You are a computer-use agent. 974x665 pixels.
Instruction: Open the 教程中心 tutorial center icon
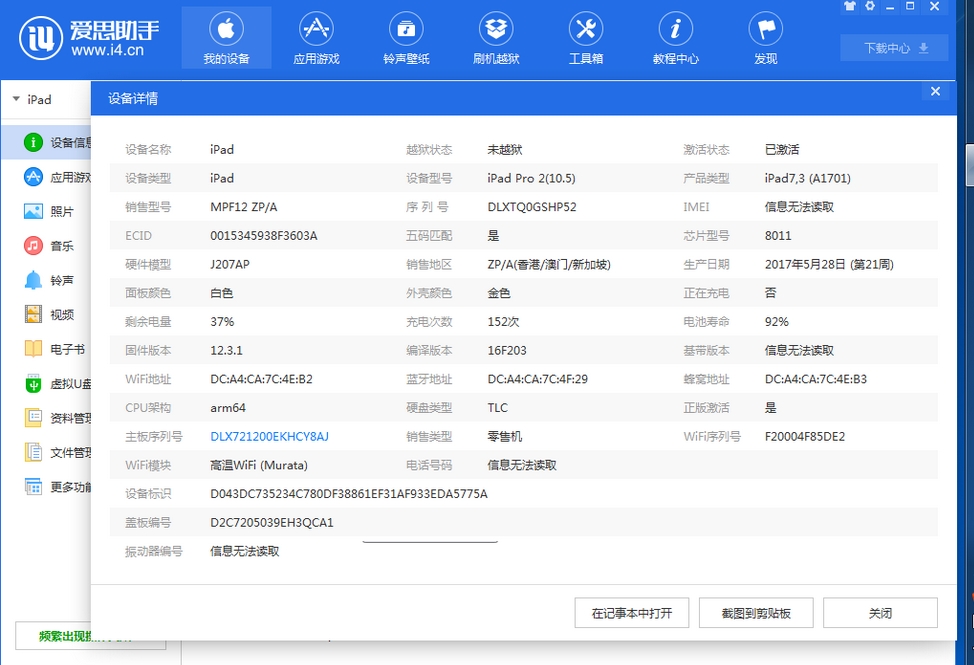coord(676,29)
